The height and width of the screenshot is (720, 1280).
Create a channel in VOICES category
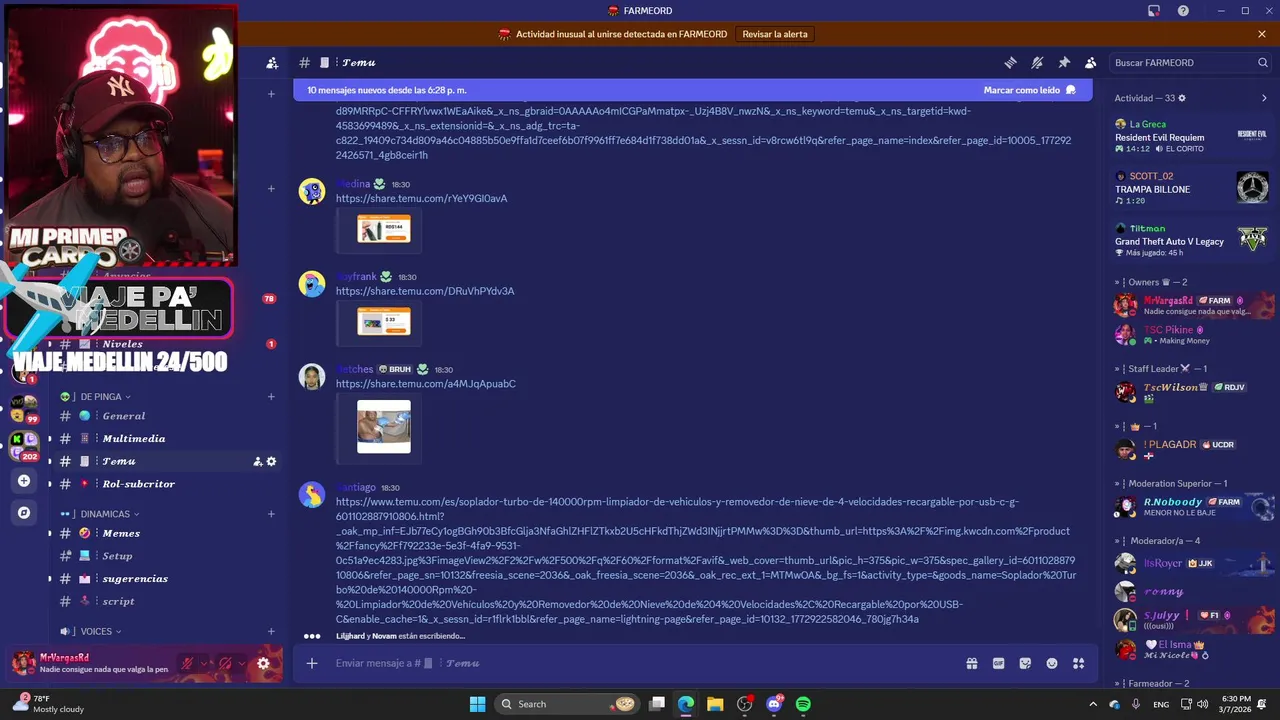[271, 631]
